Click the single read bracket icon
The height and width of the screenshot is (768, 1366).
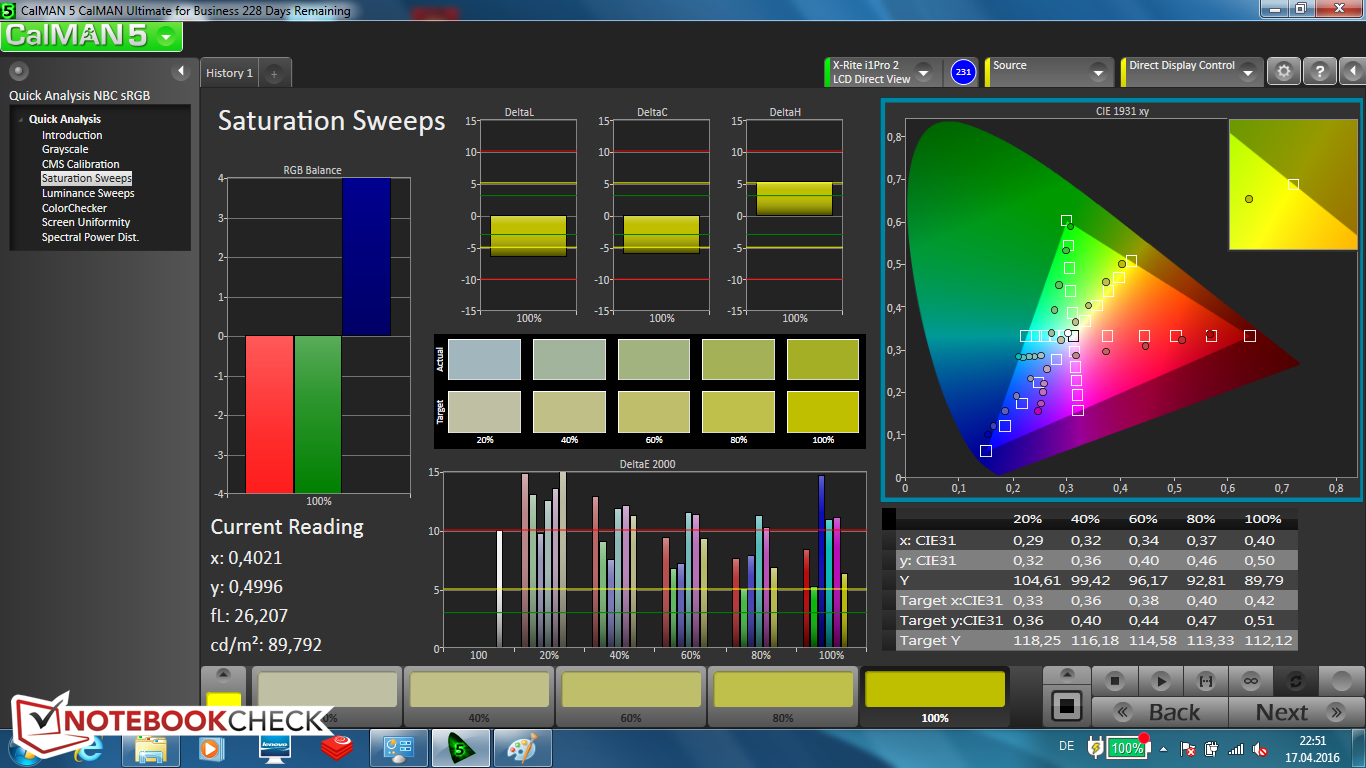click(1205, 681)
